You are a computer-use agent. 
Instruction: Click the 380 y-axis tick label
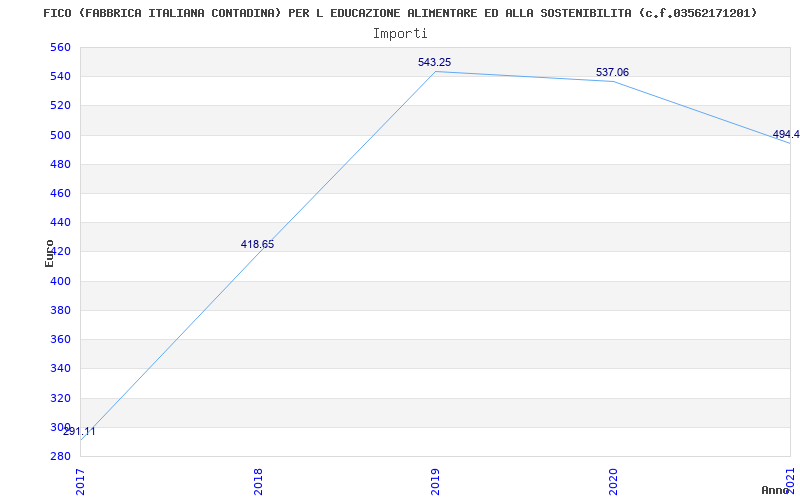coord(60,310)
